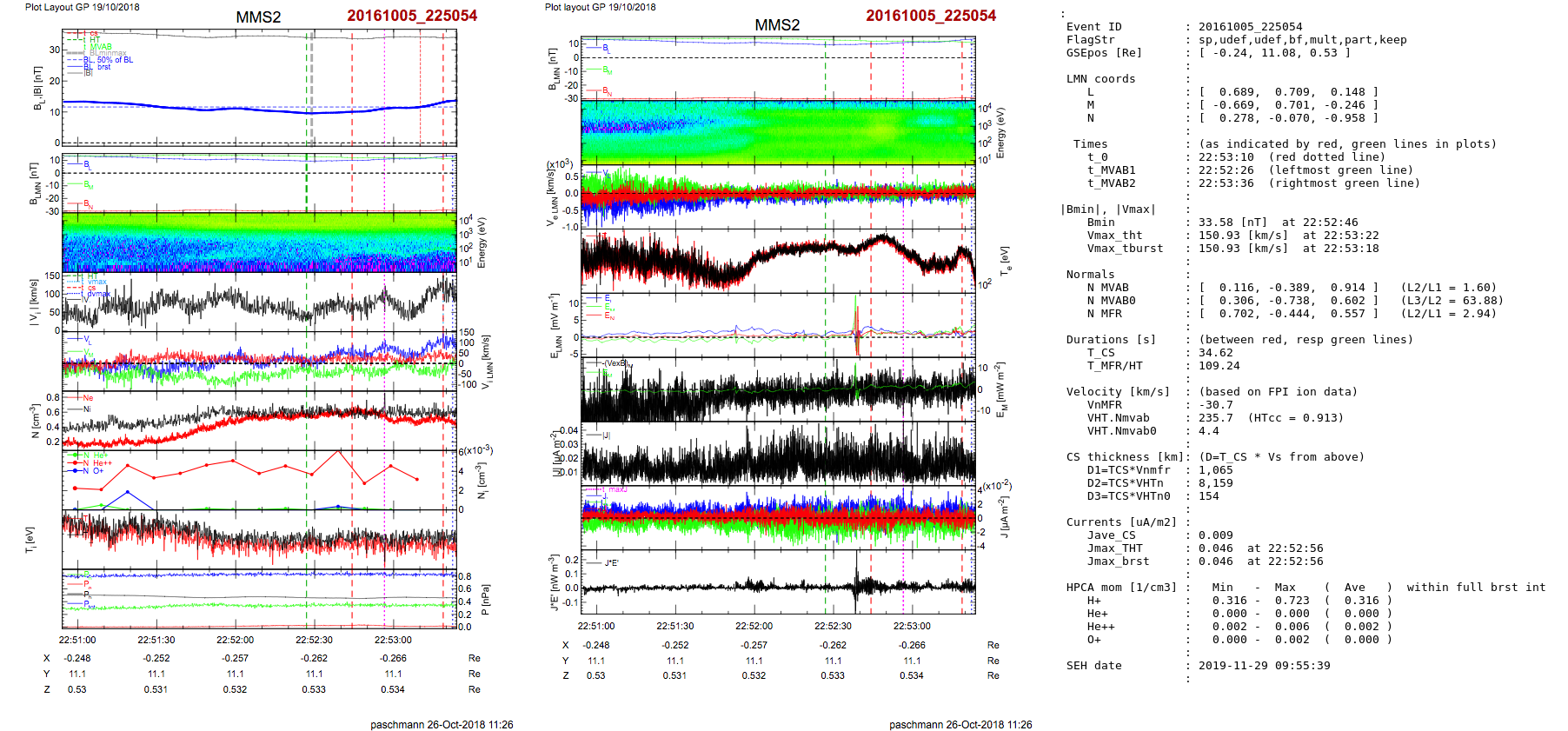Click the ion energy spectrogram in the left plot
1568x731 pixels.
tap(259, 243)
